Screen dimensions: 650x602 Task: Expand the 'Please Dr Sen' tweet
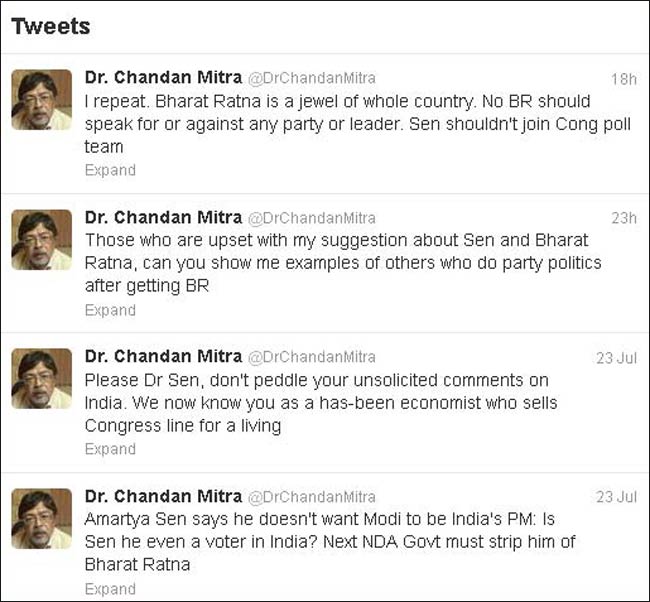[110, 449]
